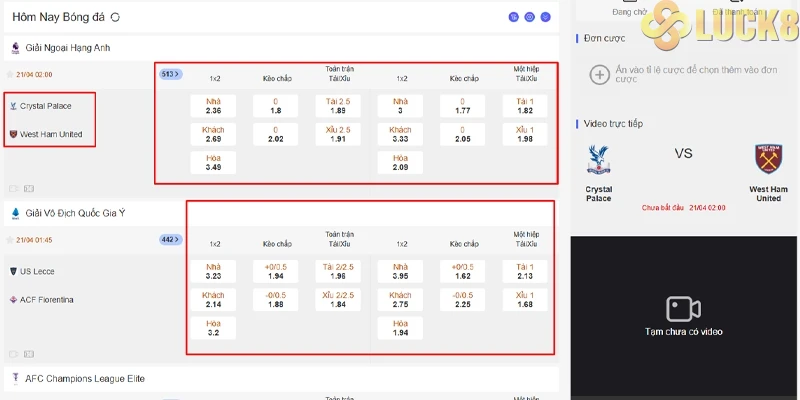800x400 pixels.
Task: Open pitch icon under Crystal Palace match
Action: click(x=29, y=189)
